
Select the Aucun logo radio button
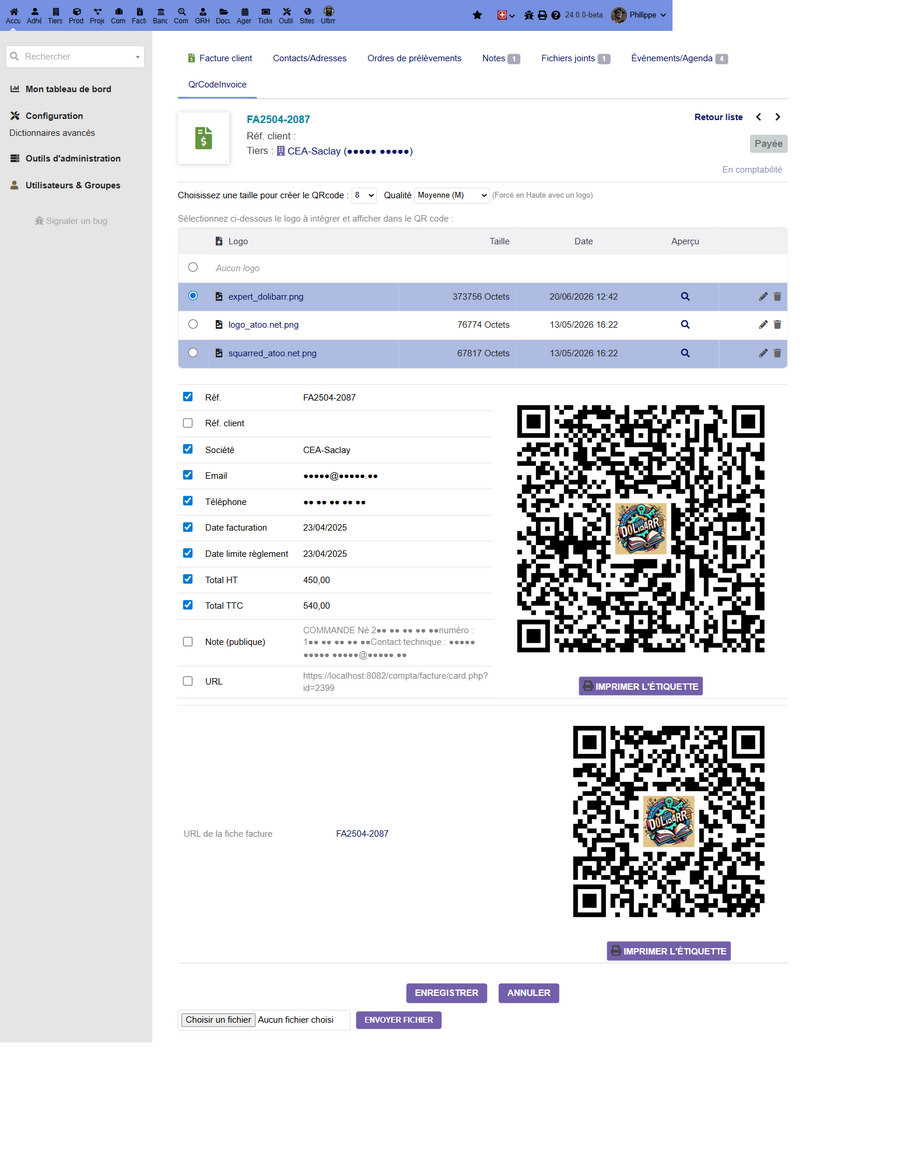[193, 267]
